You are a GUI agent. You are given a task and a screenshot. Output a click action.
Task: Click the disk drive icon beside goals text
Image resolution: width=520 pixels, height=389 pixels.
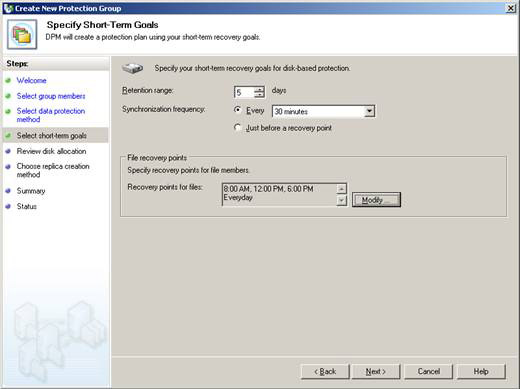pyautogui.click(x=133, y=68)
